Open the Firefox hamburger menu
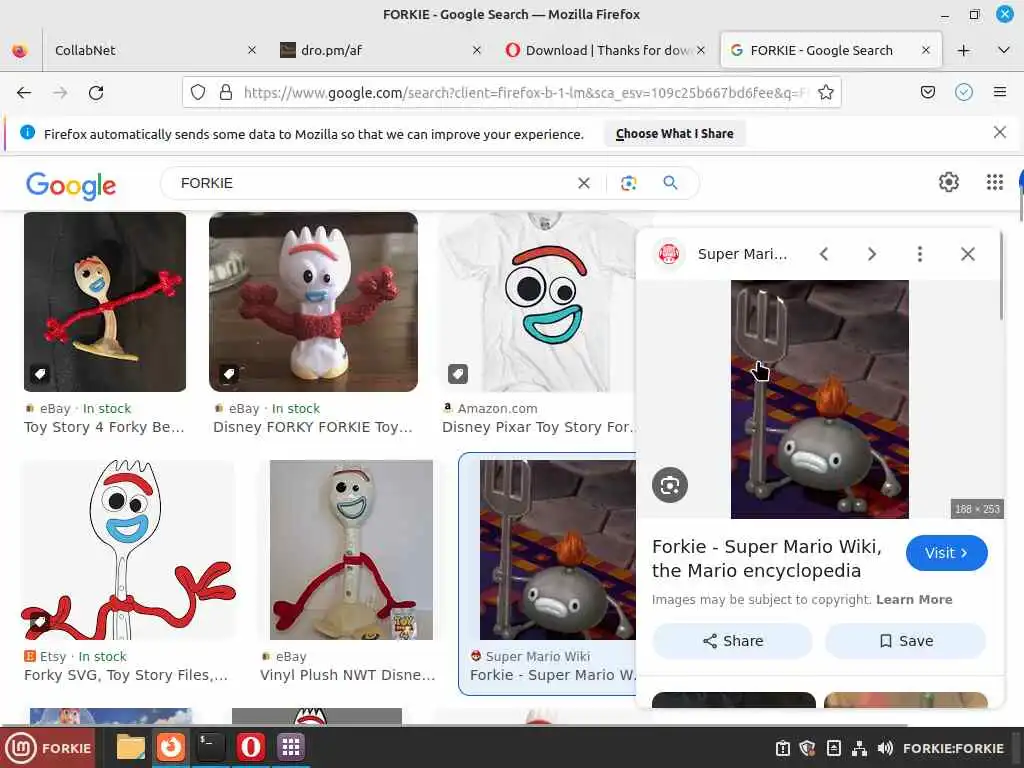Image resolution: width=1024 pixels, height=768 pixels. 1000,93
